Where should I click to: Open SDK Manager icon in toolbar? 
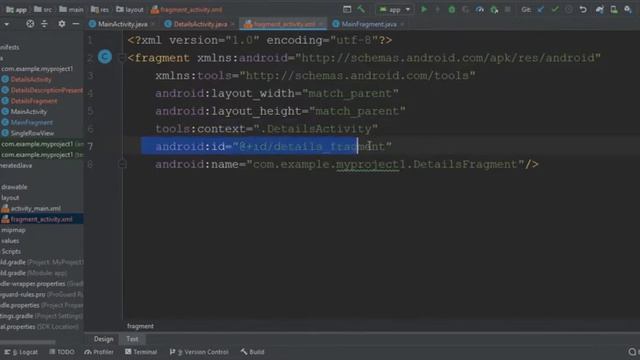(x=628, y=9)
